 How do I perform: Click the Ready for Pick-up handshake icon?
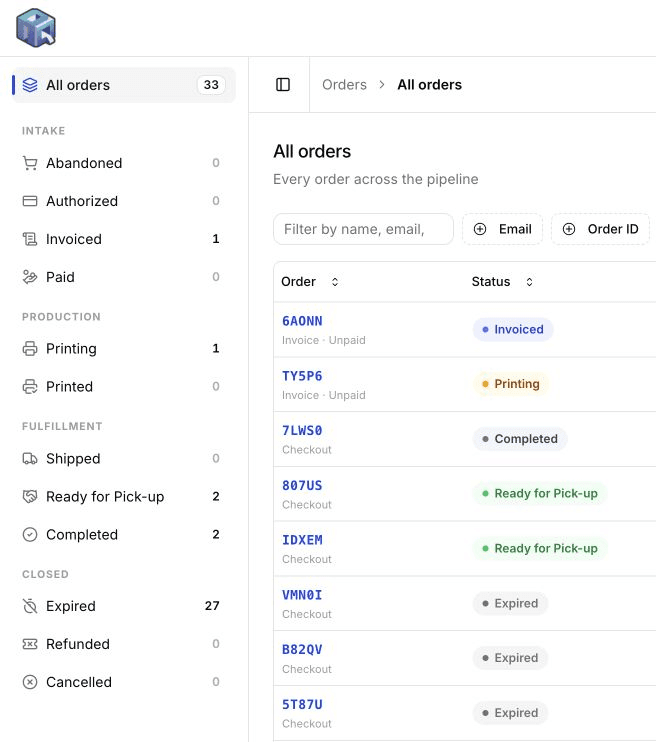click(x=30, y=496)
